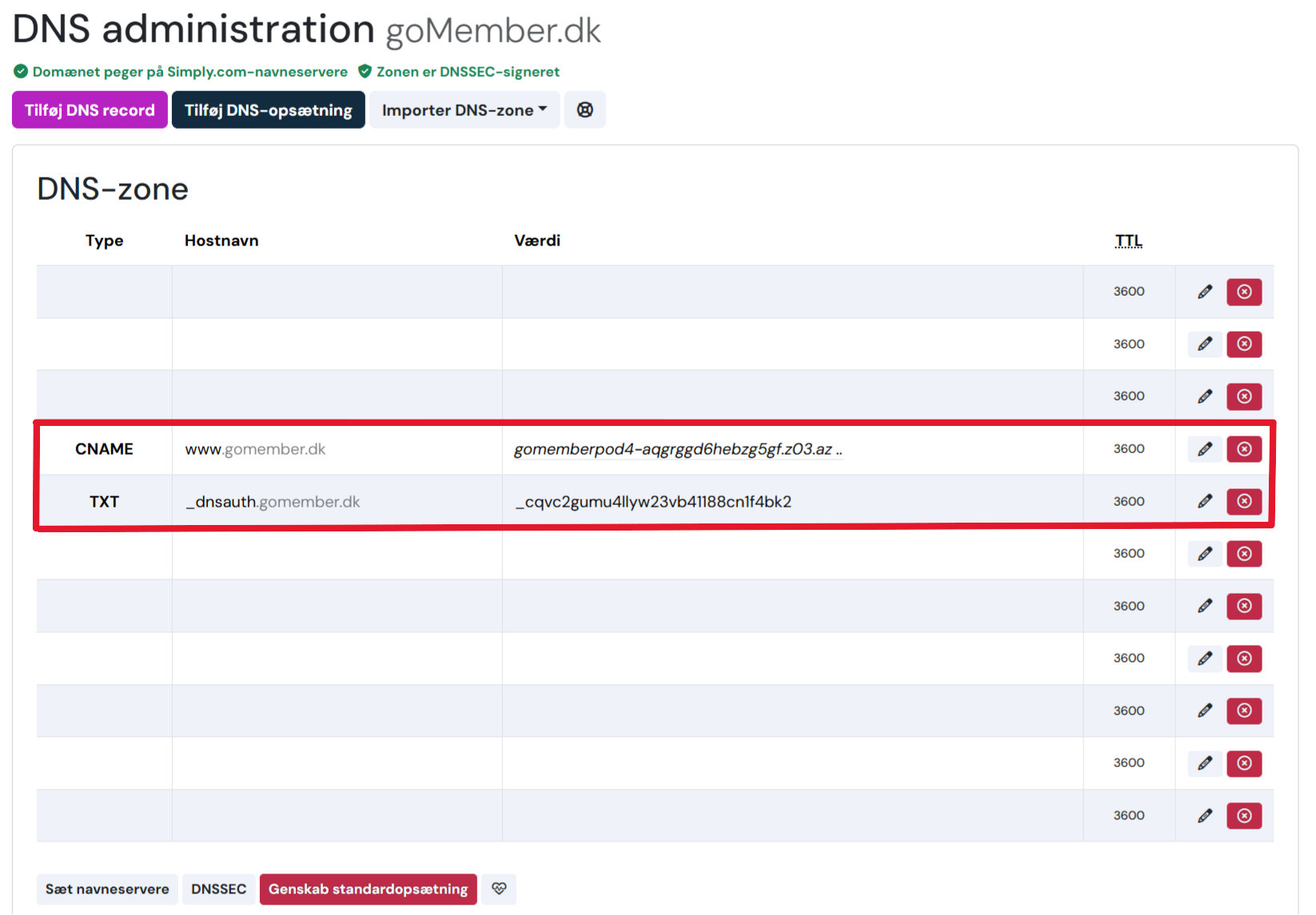Click Genskab standardopsætning to restore defaults

tap(369, 889)
